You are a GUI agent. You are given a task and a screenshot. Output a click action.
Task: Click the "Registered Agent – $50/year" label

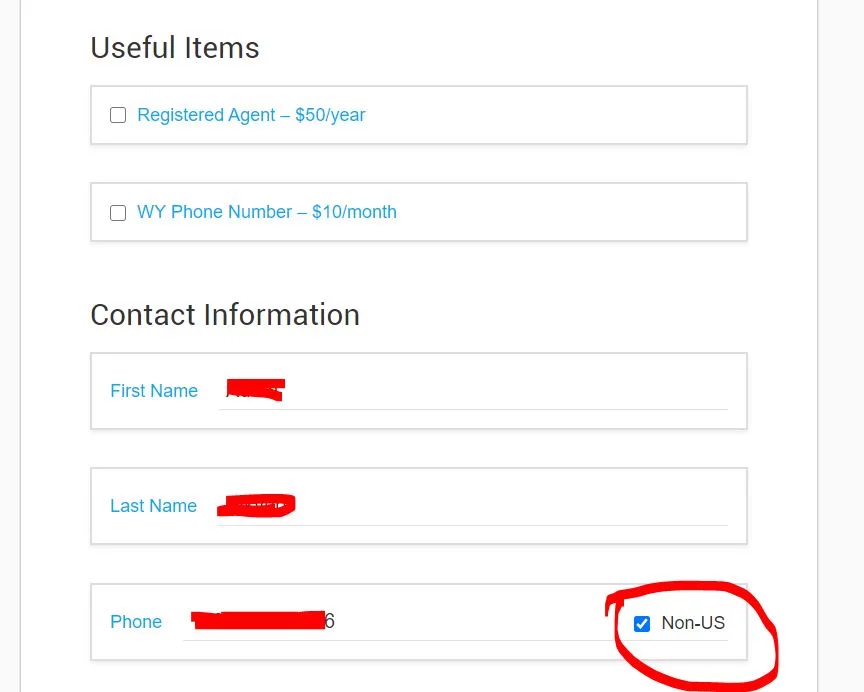click(251, 115)
